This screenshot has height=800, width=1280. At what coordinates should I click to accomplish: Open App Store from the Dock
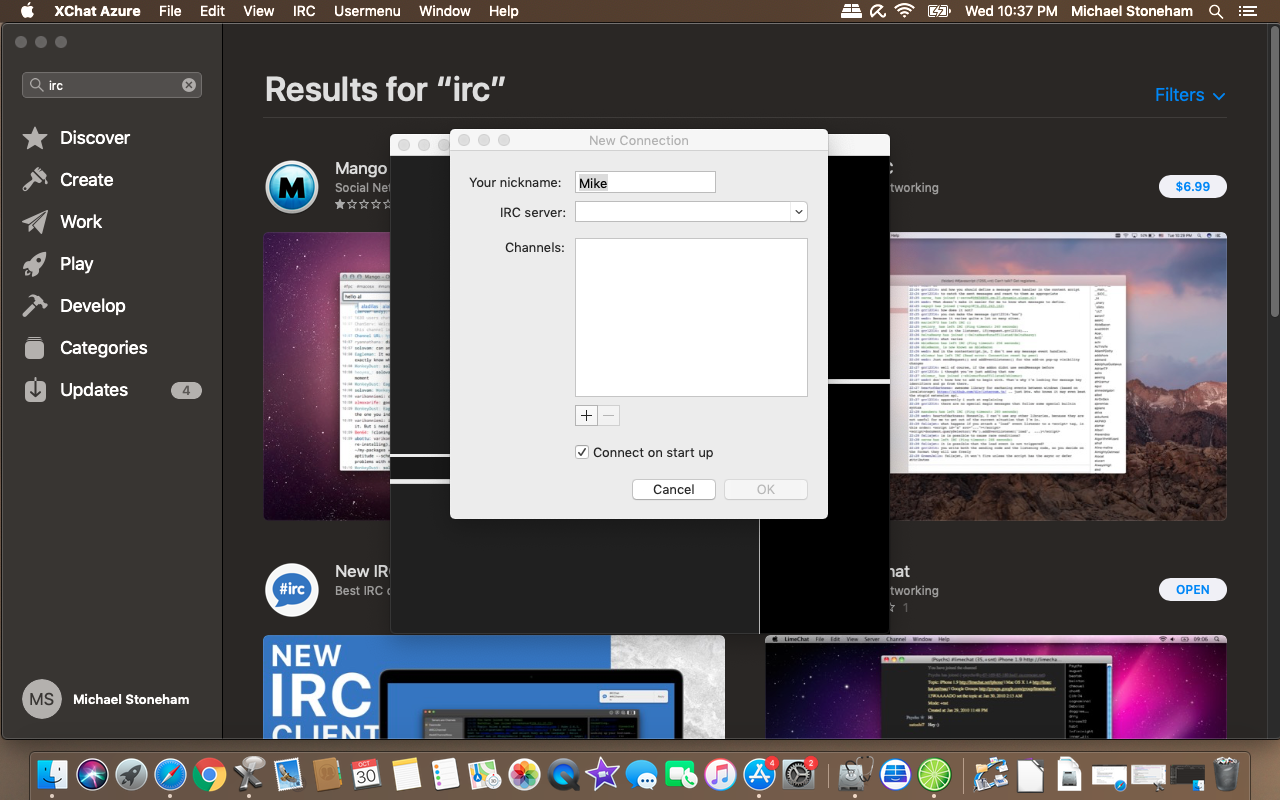(x=759, y=774)
